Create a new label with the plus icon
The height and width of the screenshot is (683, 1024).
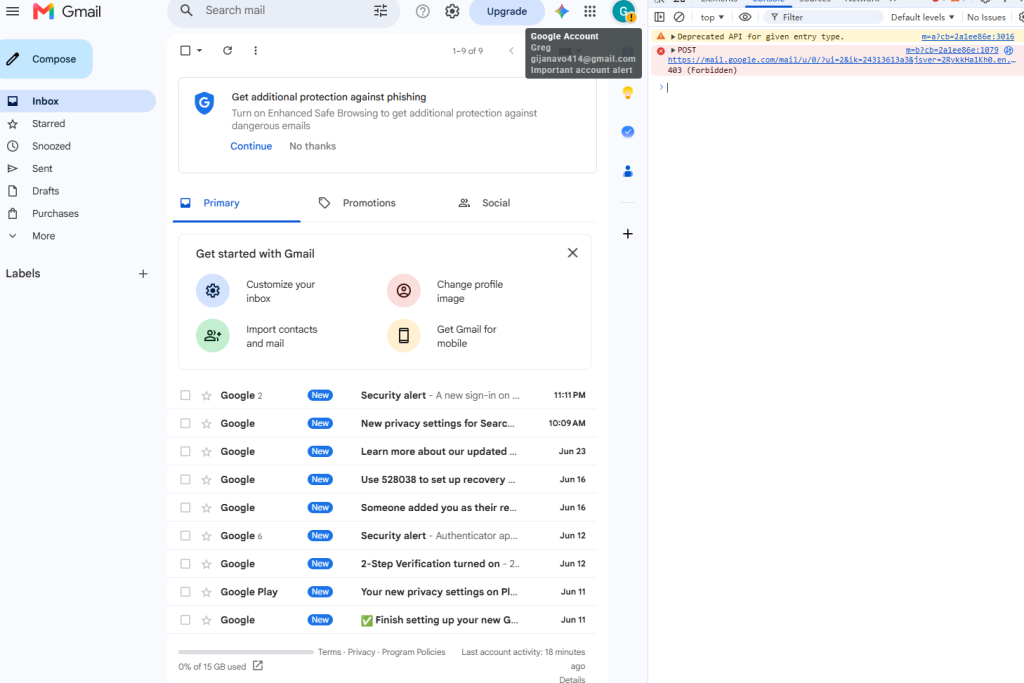[143, 274]
